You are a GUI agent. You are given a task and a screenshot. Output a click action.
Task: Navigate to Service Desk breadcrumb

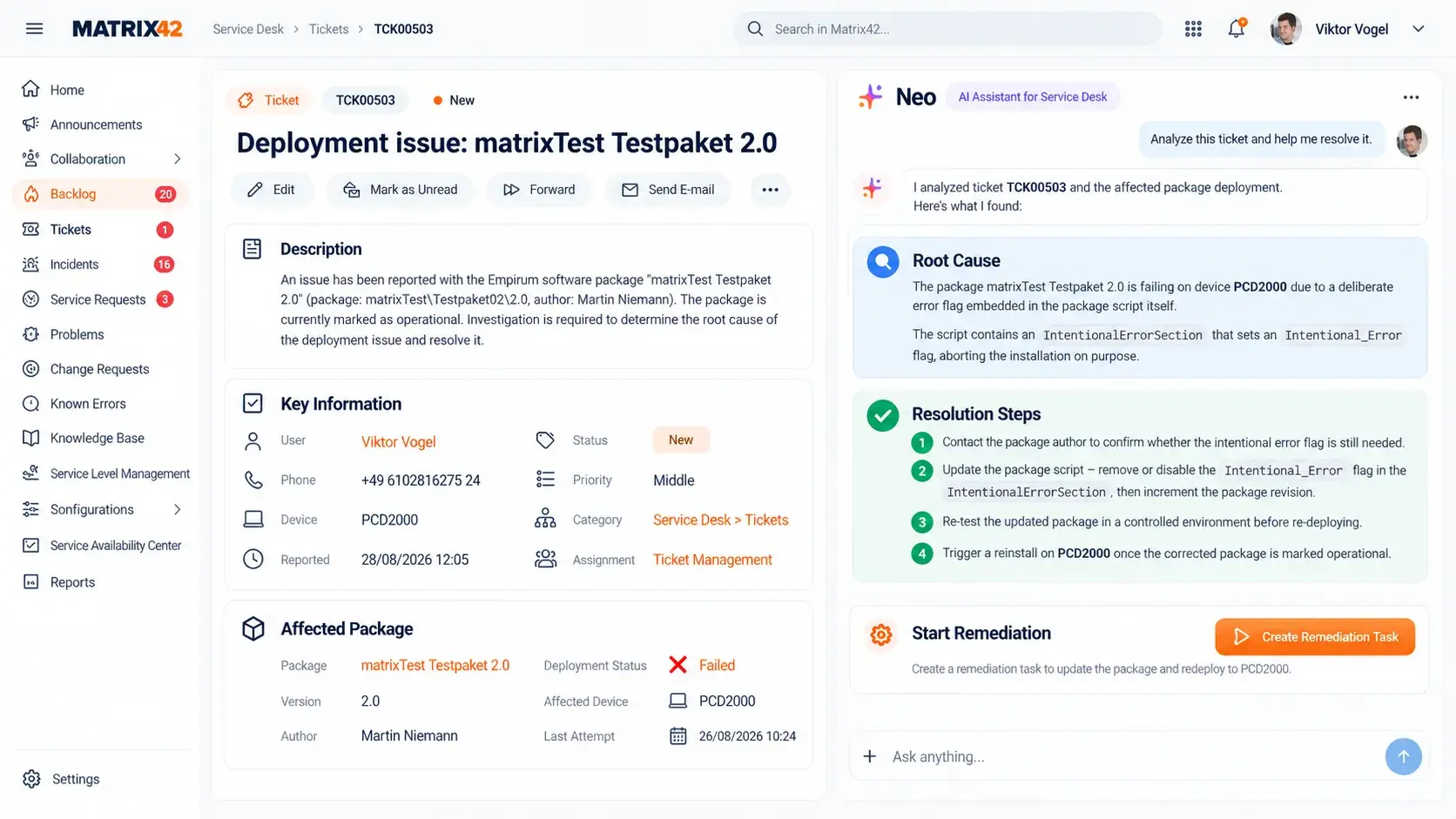pos(248,29)
